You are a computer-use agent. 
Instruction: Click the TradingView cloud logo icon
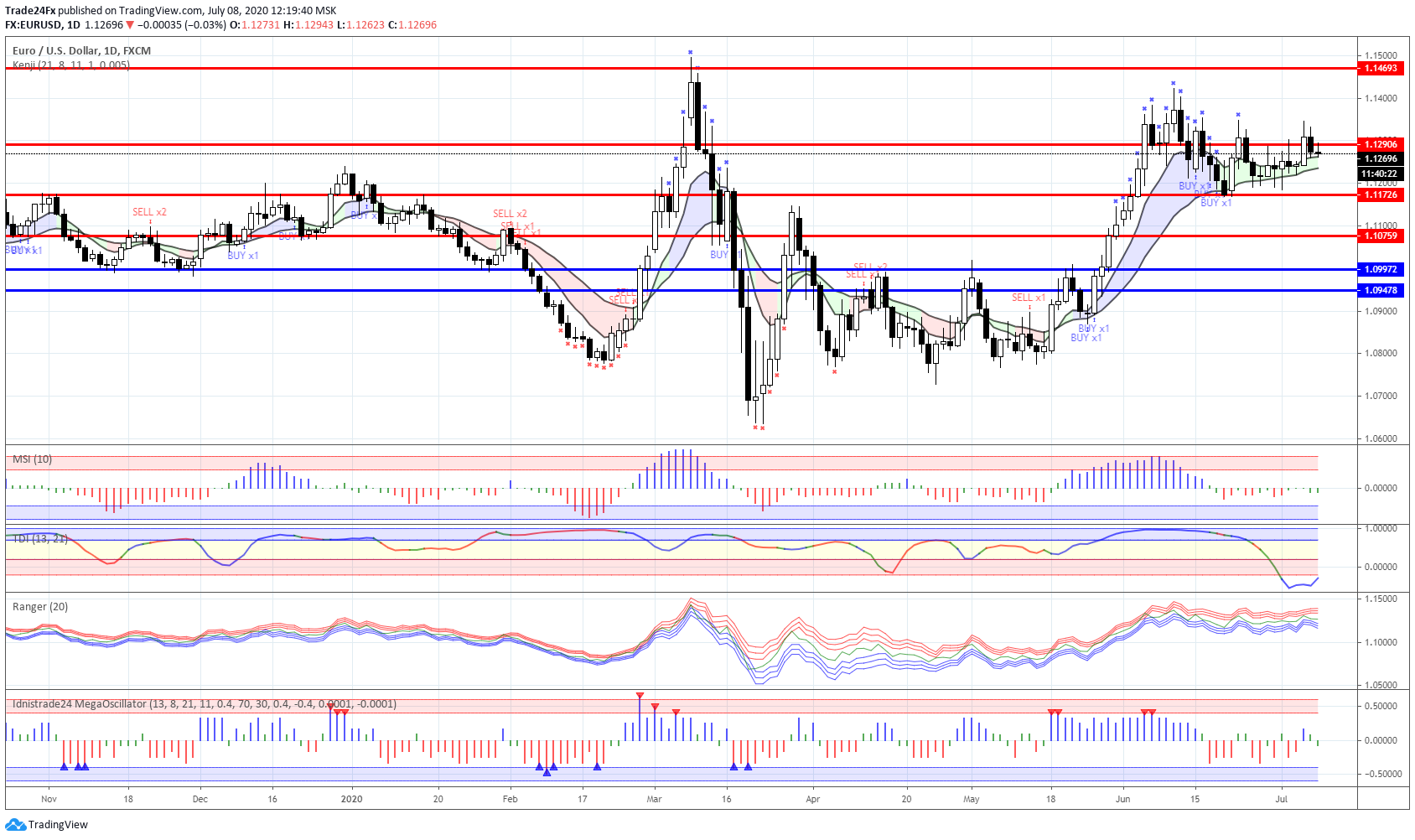click(15, 825)
